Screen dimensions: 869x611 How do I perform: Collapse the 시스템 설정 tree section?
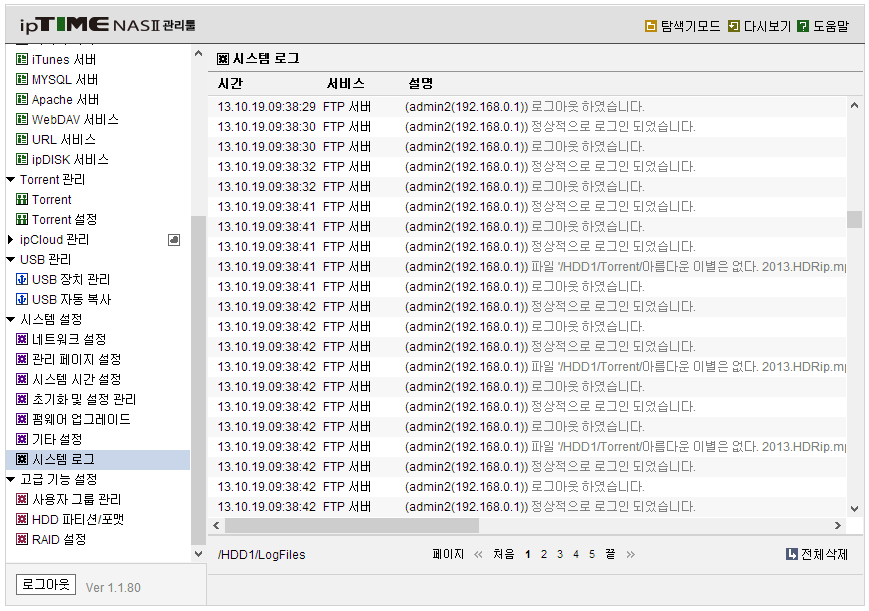click(x=11, y=319)
